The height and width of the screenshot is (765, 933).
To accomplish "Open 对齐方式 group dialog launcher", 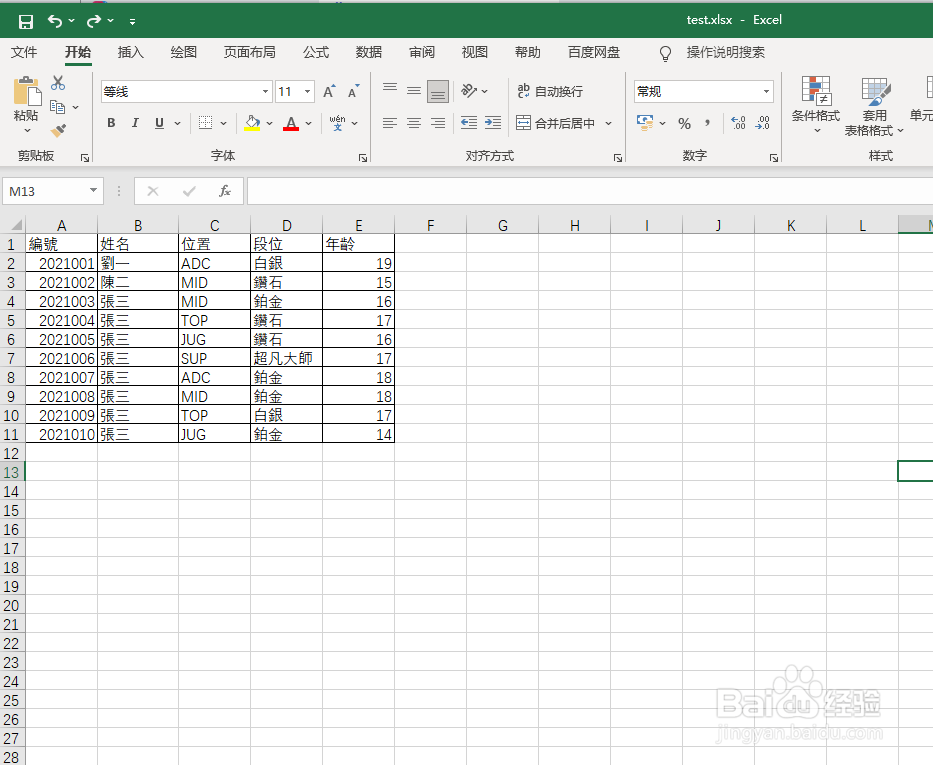I will pos(618,158).
